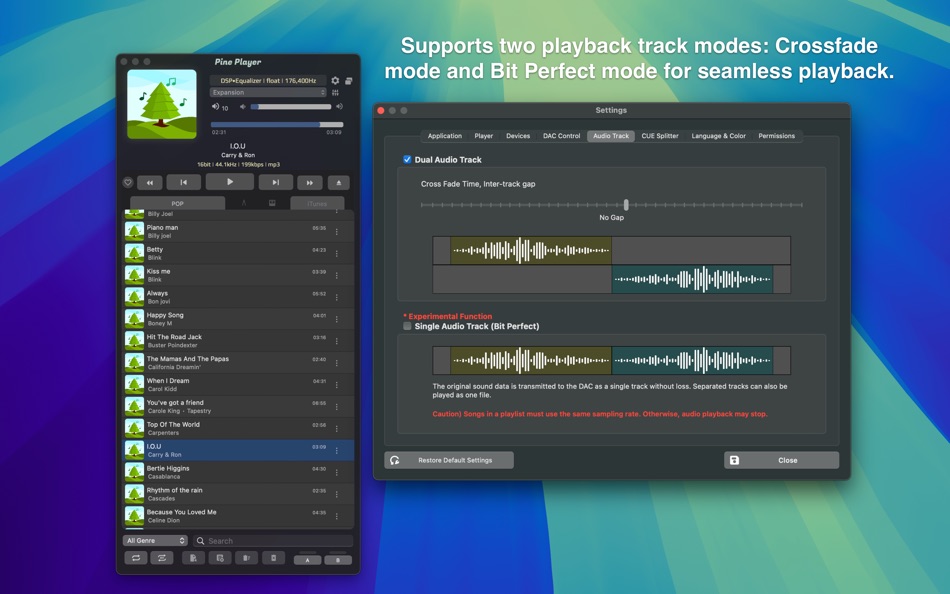Click Restore Default Settings button
The image size is (950, 594).
point(449,460)
